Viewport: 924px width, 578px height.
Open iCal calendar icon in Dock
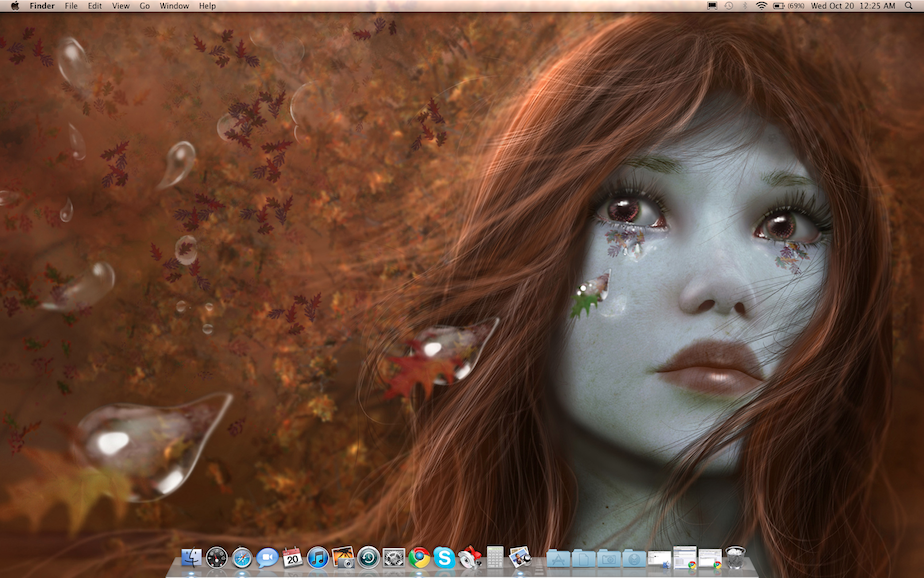tap(292, 557)
